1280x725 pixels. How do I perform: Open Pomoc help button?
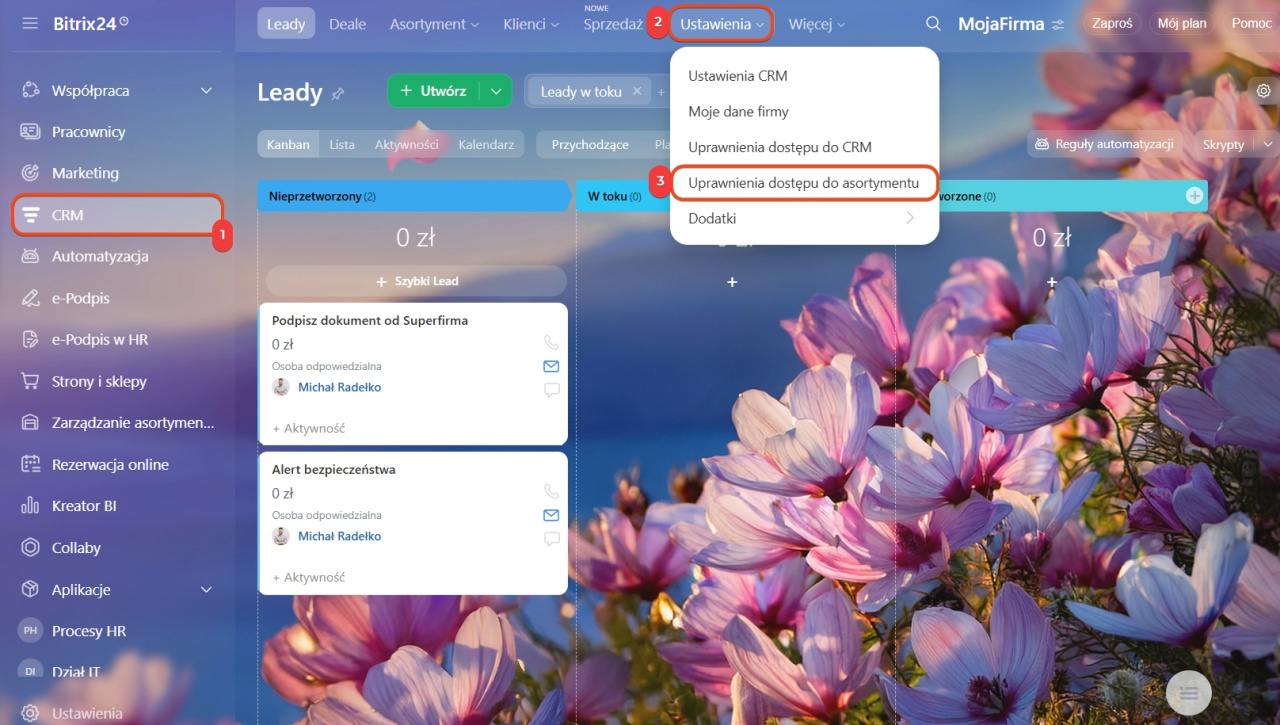(x=1251, y=24)
